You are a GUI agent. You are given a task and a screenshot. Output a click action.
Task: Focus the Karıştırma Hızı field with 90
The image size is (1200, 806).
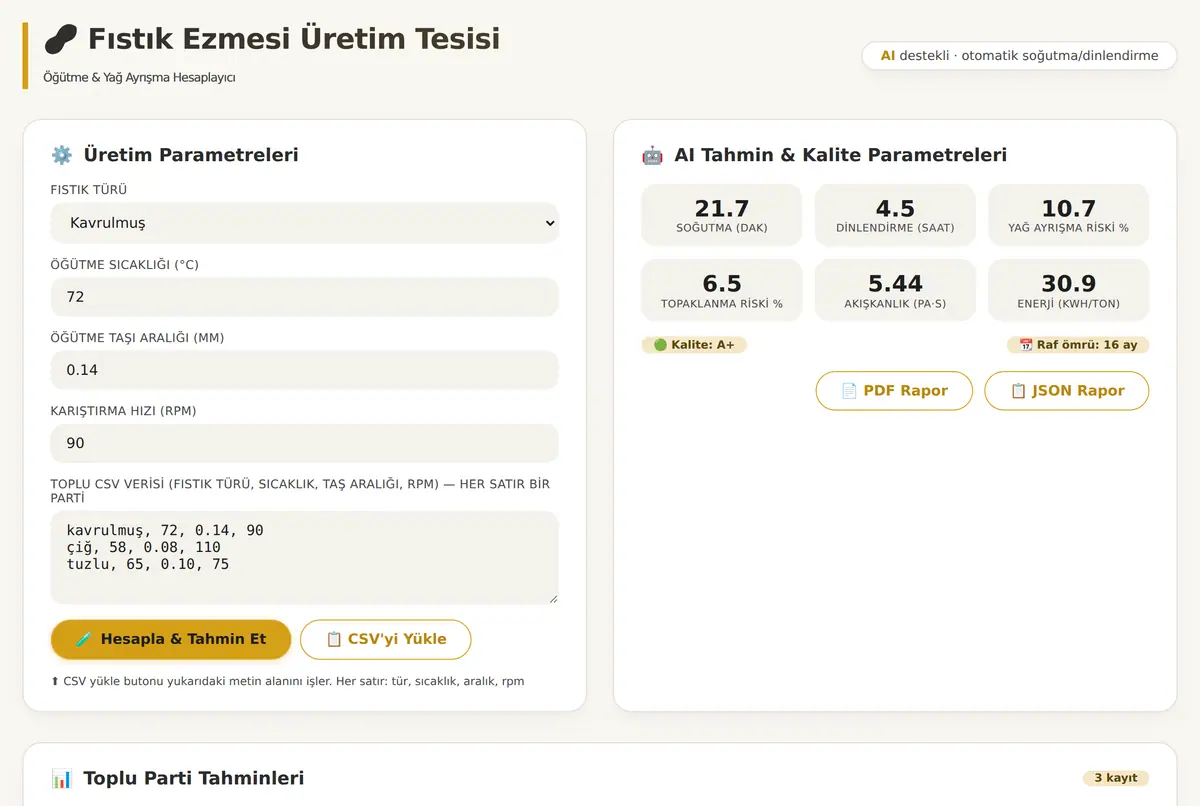(304, 443)
